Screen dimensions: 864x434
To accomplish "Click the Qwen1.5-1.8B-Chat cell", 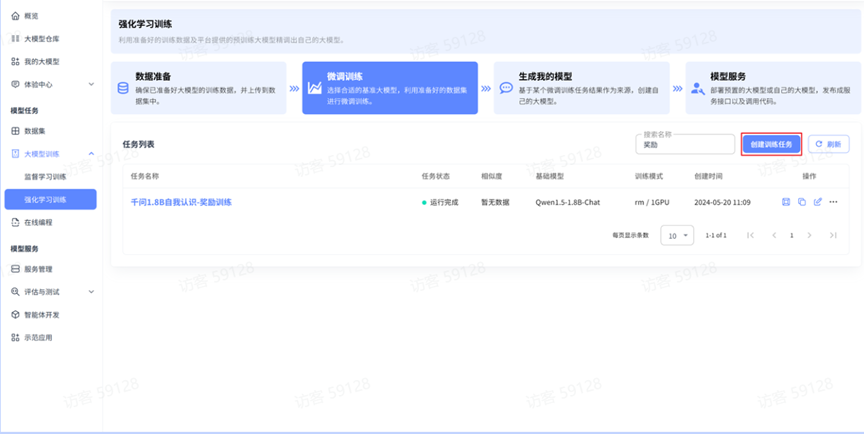I will point(568,202).
